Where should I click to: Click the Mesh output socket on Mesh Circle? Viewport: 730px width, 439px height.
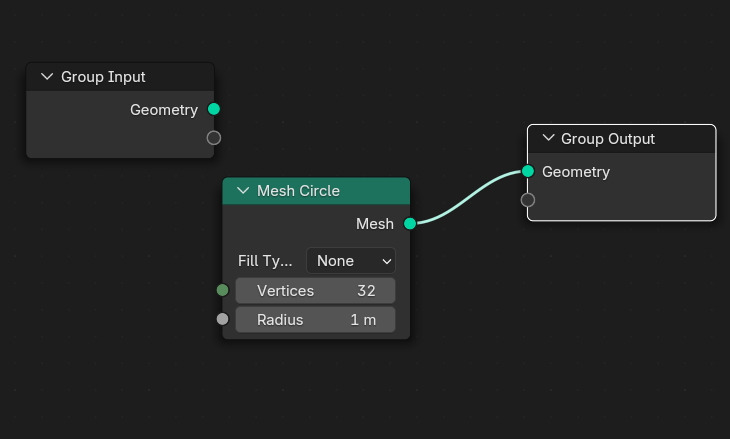tap(410, 223)
